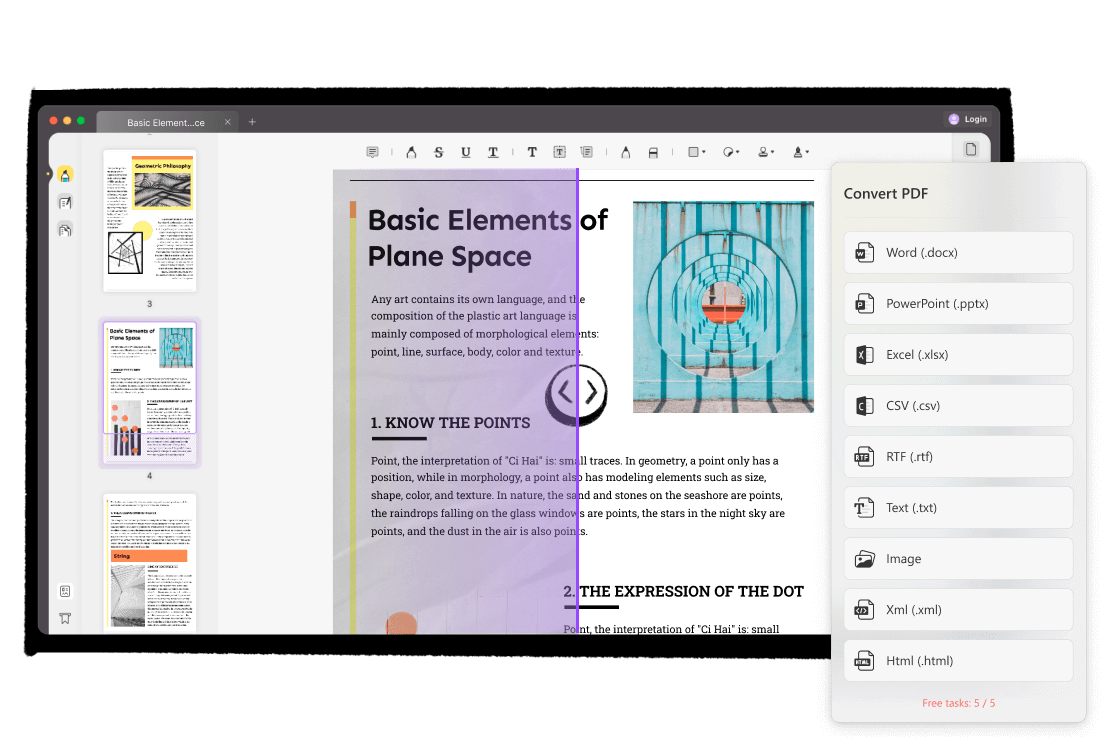1106x751 pixels.
Task: Convert the PDF to Word (.docx)
Action: [957, 252]
